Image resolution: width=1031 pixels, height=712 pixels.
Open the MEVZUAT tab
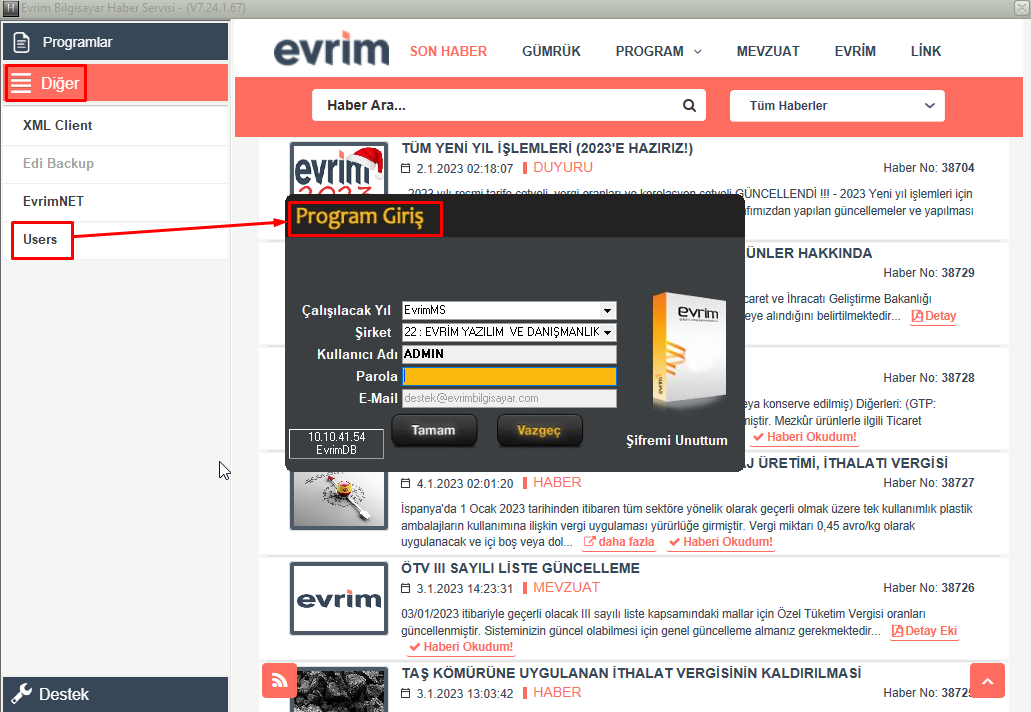coord(768,51)
